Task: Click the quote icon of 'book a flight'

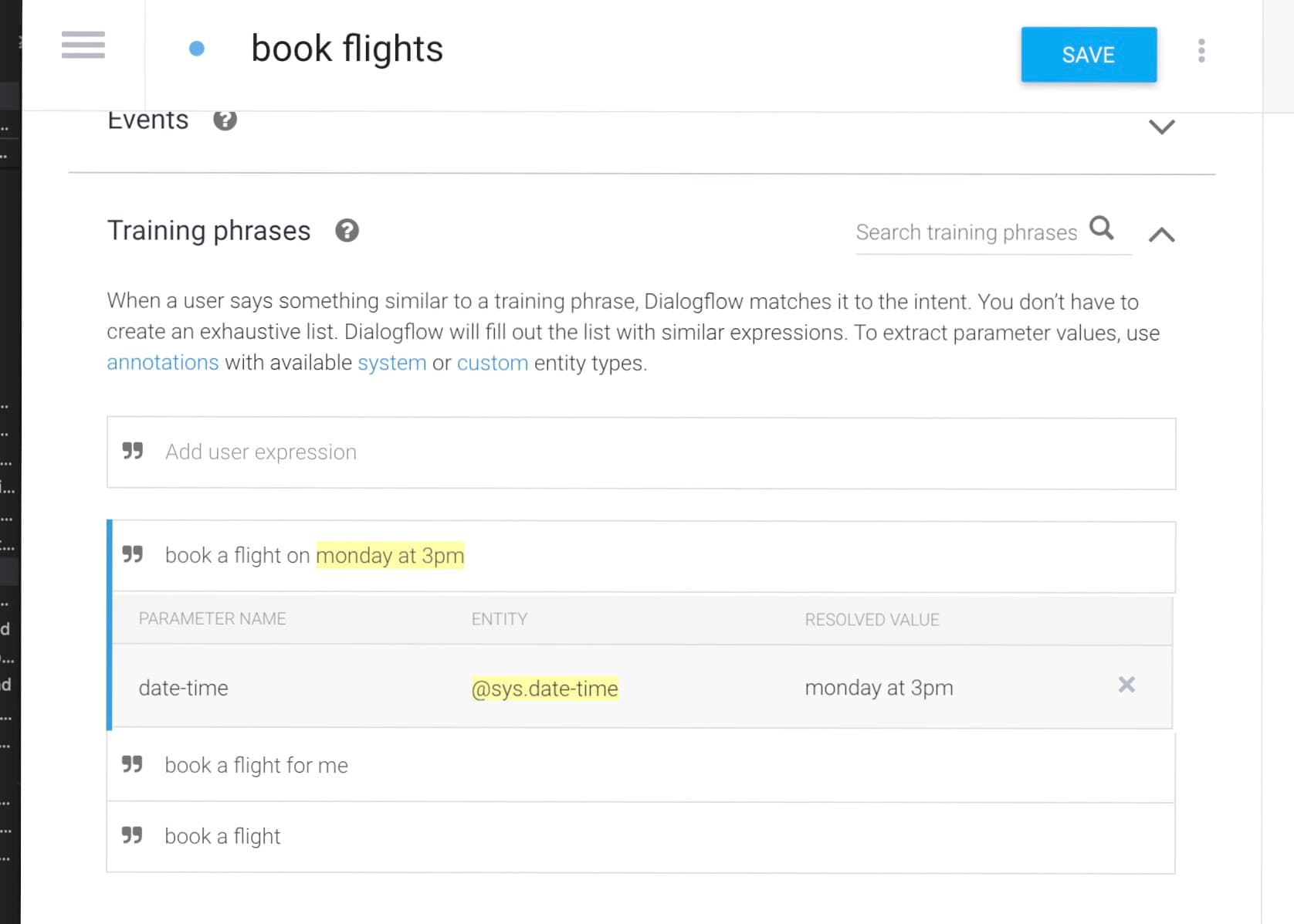Action: pyautogui.click(x=132, y=835)
